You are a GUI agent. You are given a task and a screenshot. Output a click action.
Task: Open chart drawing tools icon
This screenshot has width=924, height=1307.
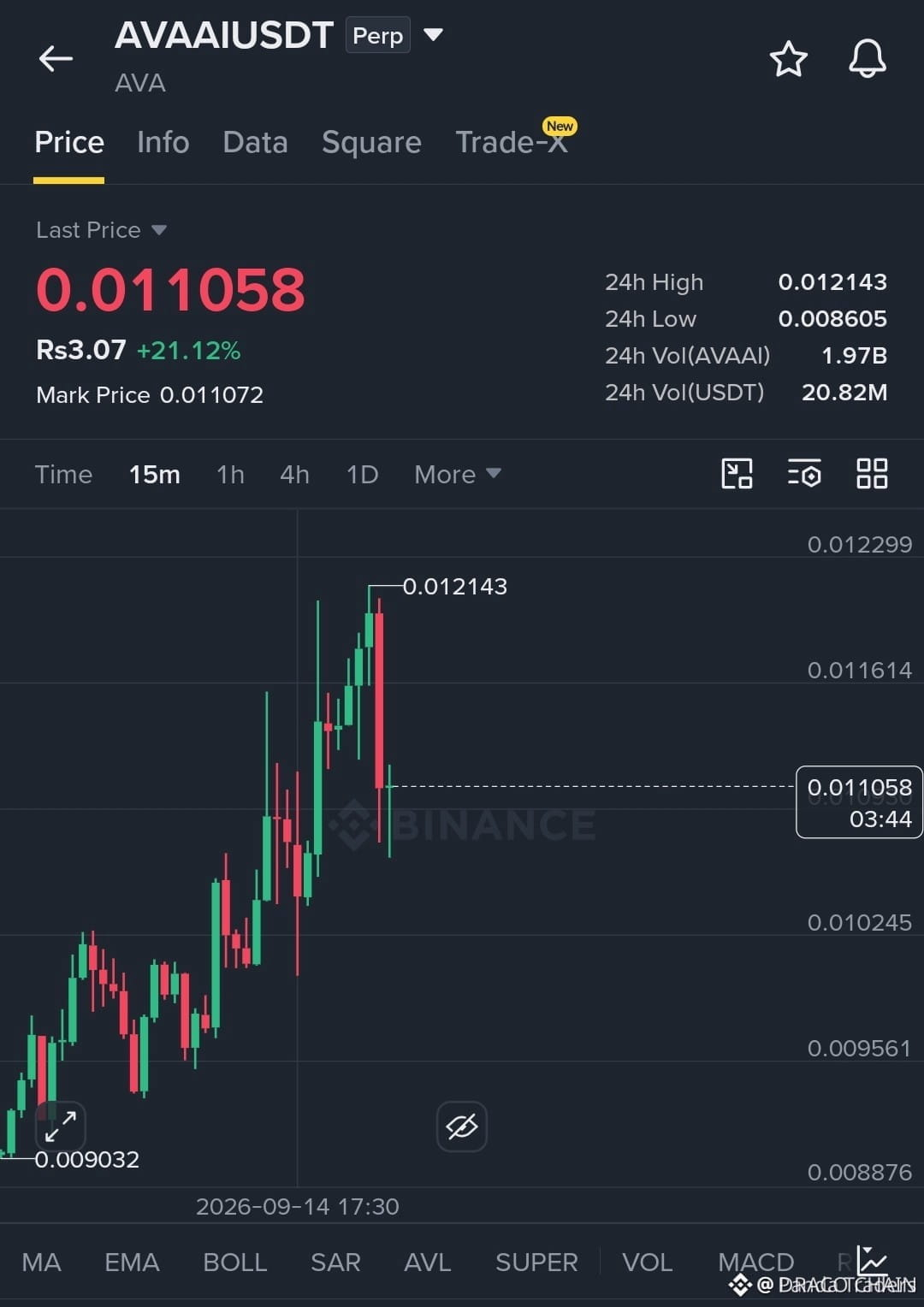[737, 473]
